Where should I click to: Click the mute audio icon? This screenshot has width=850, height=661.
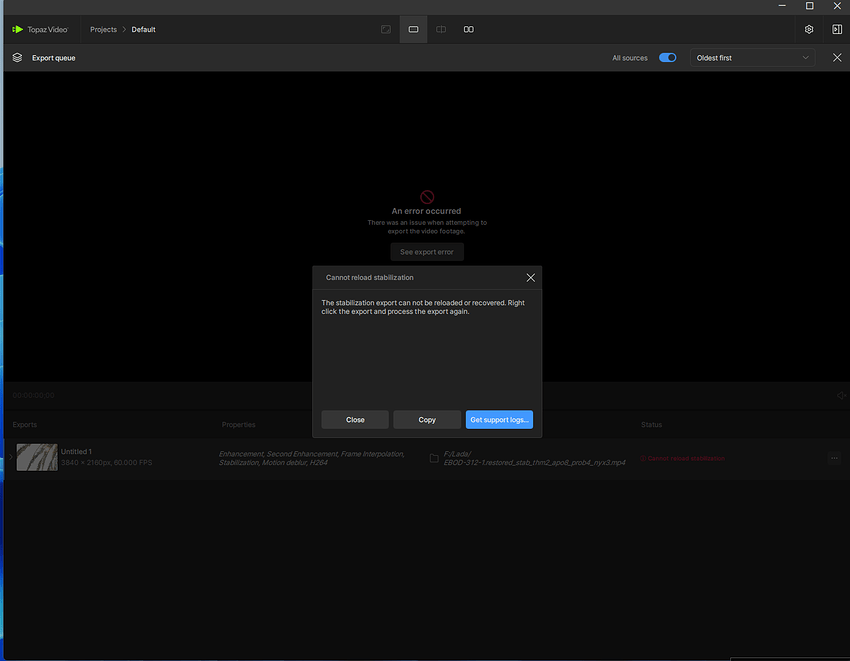(x=841, y=395)
